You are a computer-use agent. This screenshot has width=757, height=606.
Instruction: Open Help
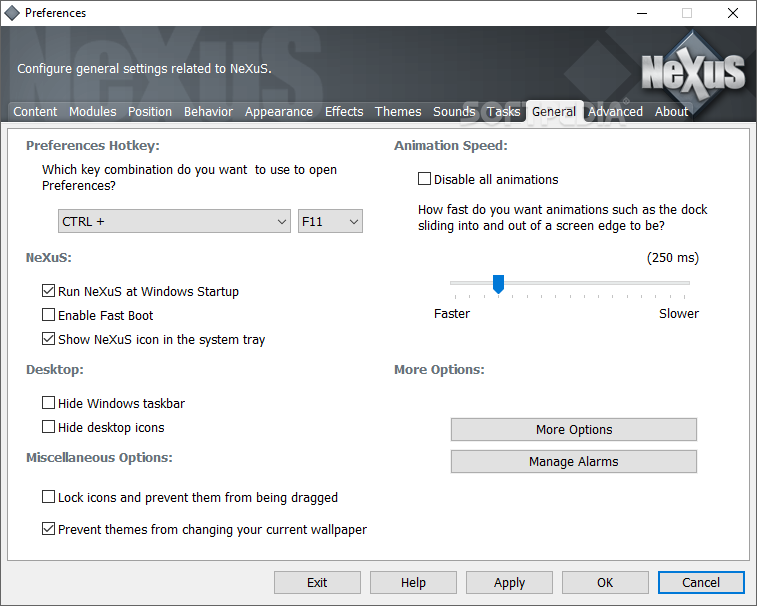coord(413,583)
